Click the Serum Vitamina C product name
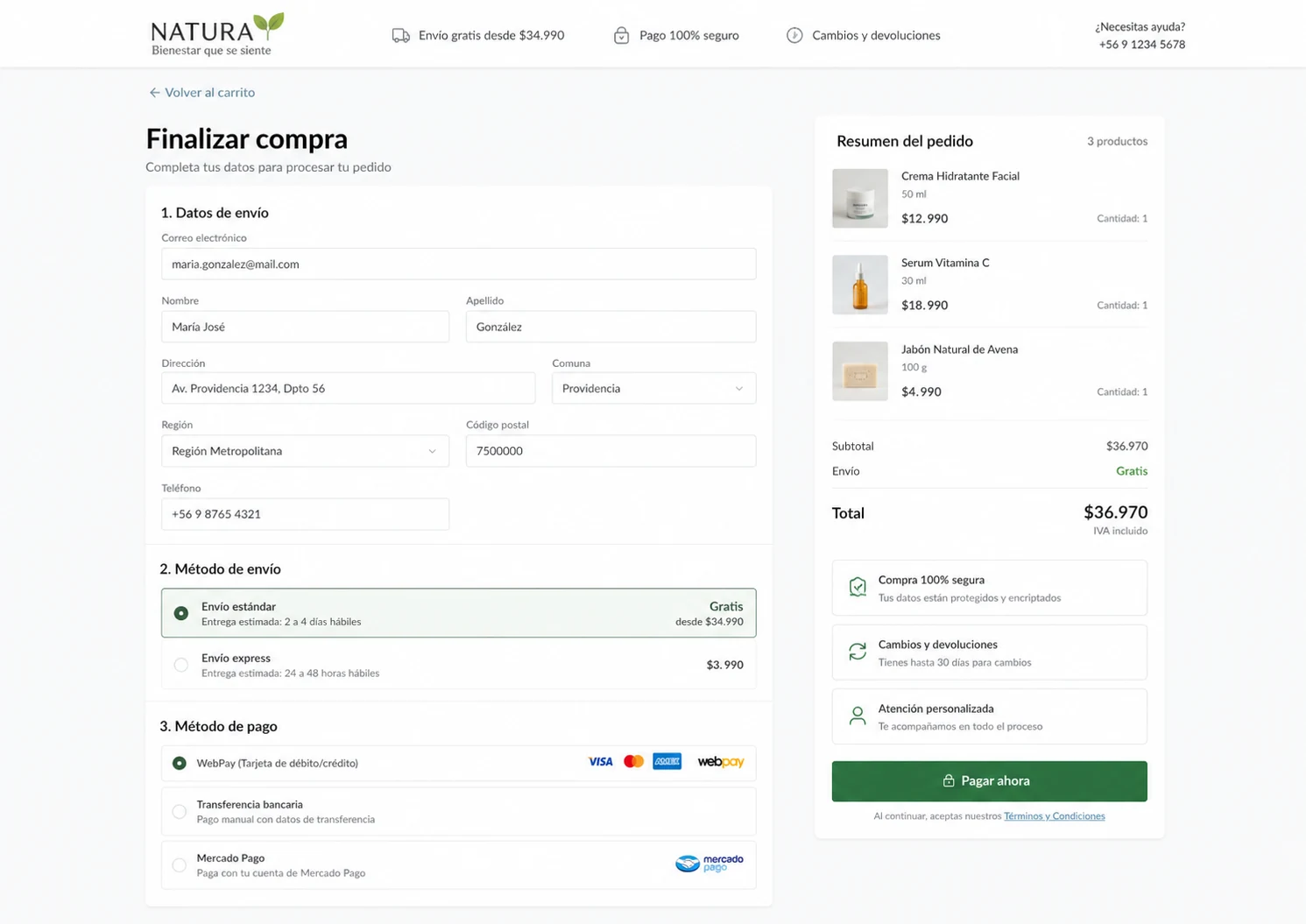 coord(945,263)
